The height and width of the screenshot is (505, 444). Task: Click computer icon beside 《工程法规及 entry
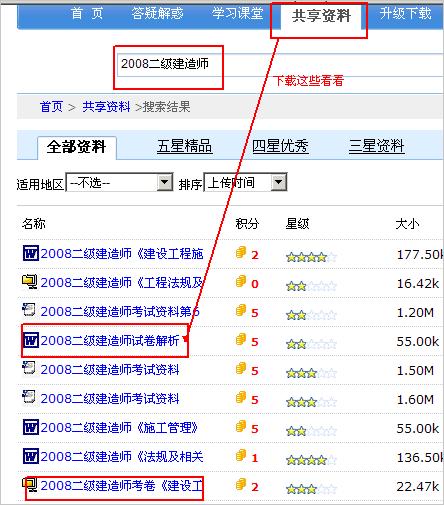(x=30, y=282)
